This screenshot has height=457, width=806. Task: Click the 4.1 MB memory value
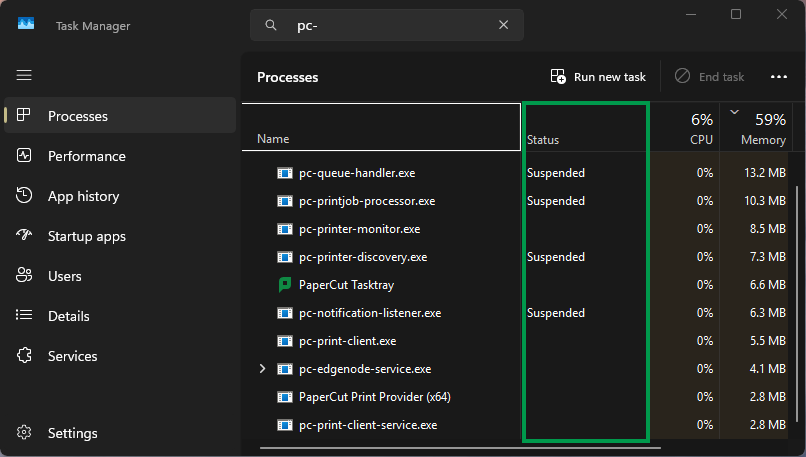(x=768, y=369)
